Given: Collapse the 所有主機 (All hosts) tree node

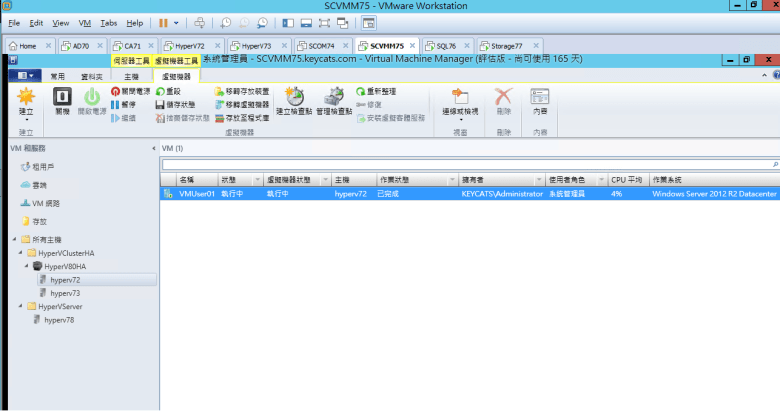Looking at the screenshot, I should tap(14, 239).
